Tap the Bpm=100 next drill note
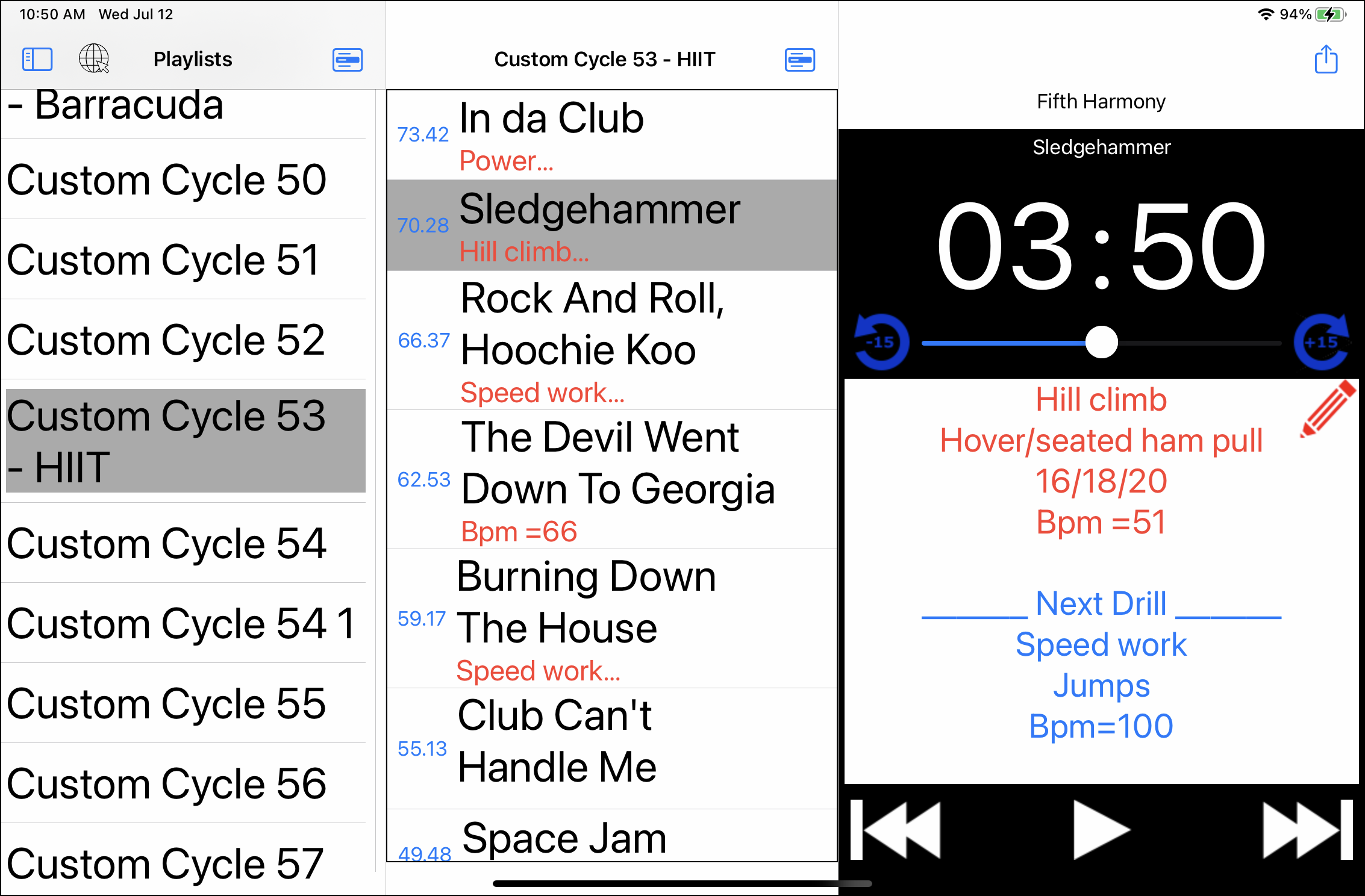 (x=1101, y=726)
